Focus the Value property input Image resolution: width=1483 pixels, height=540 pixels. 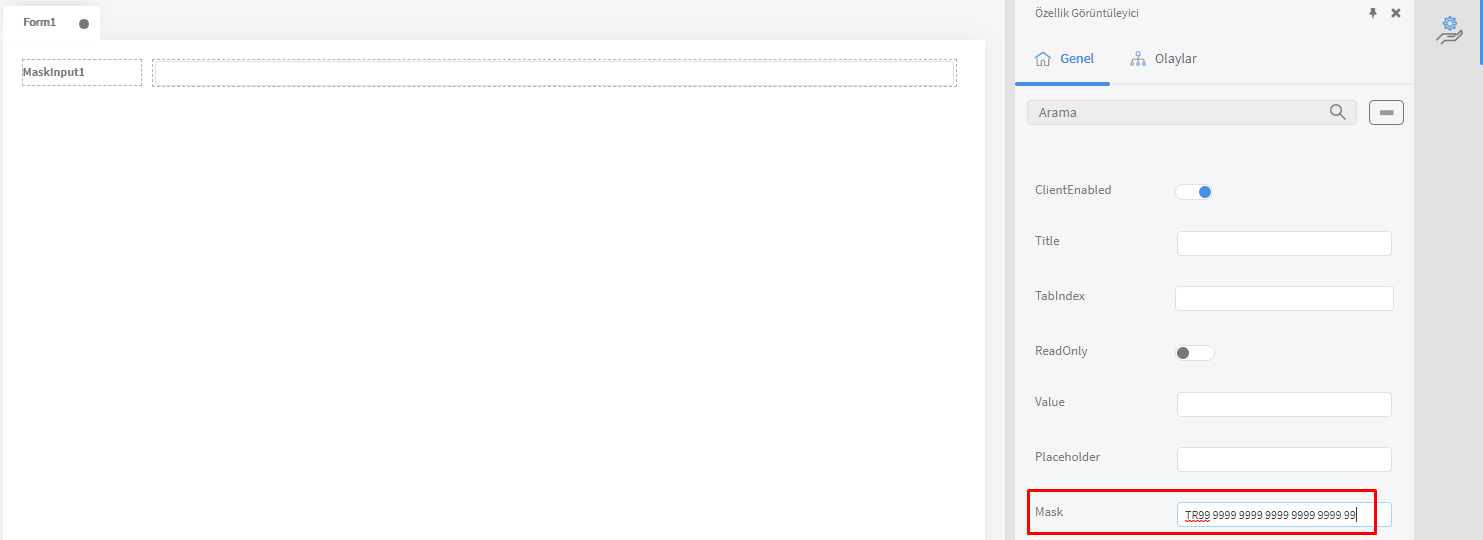1284,404
